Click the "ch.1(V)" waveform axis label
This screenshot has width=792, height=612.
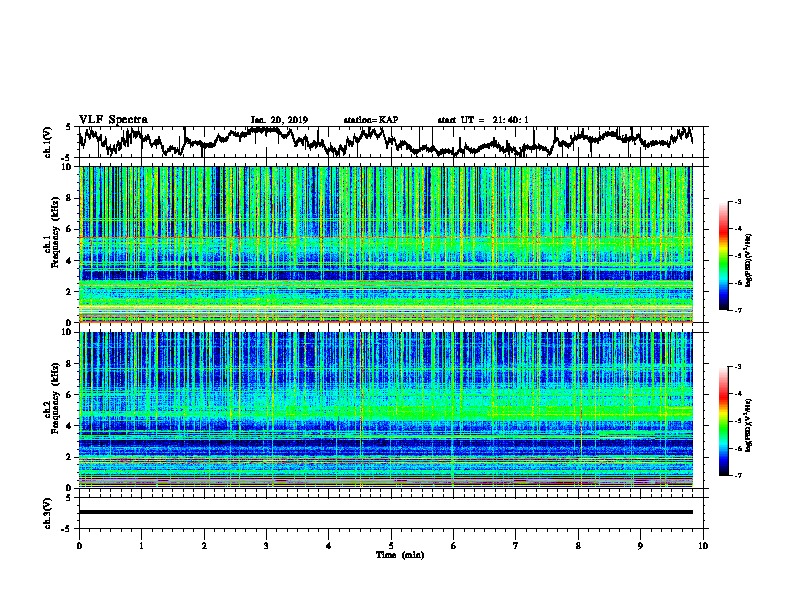(x=48, y=142)
